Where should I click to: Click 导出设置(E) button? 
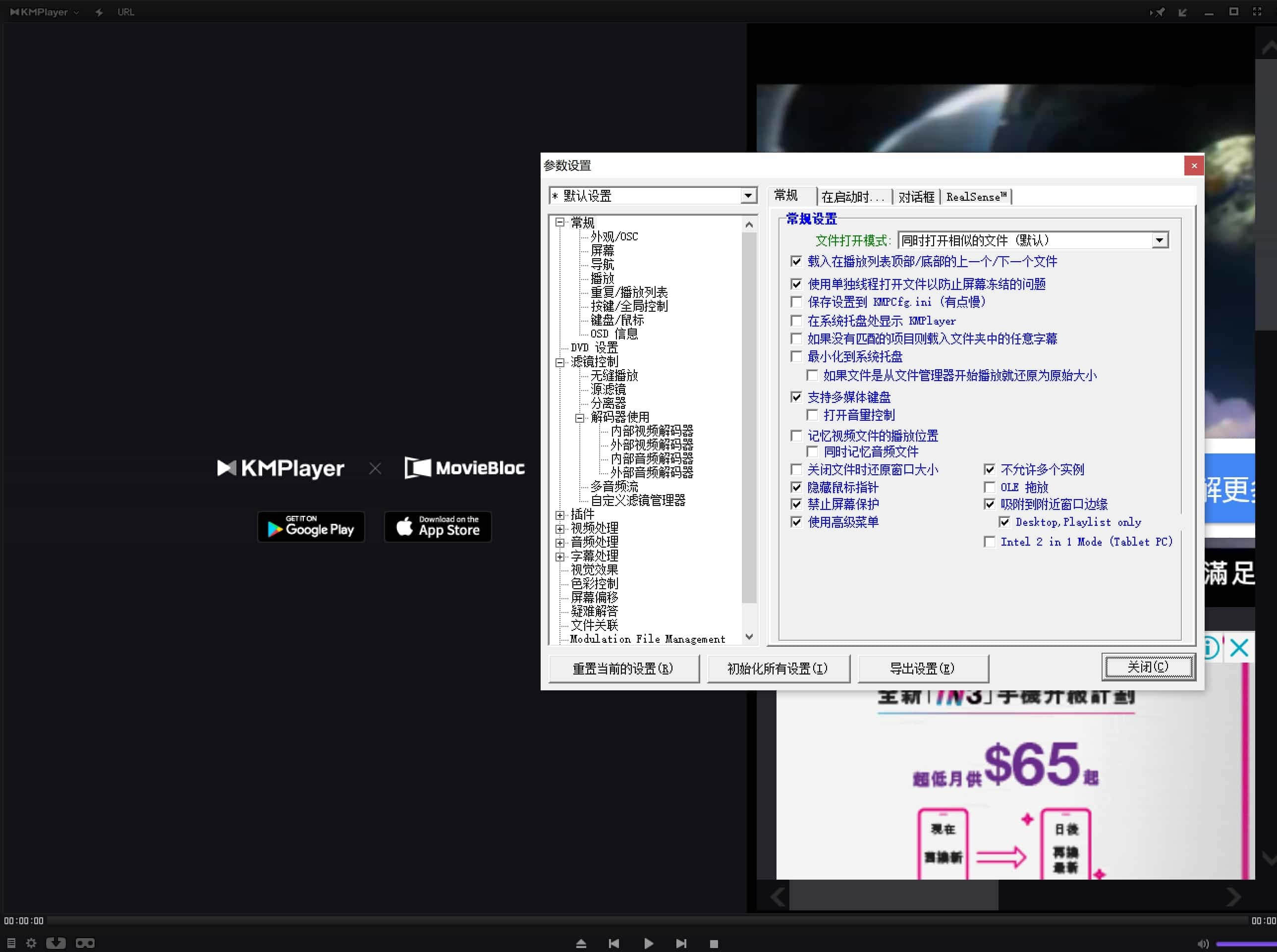[x=923, y=669]
